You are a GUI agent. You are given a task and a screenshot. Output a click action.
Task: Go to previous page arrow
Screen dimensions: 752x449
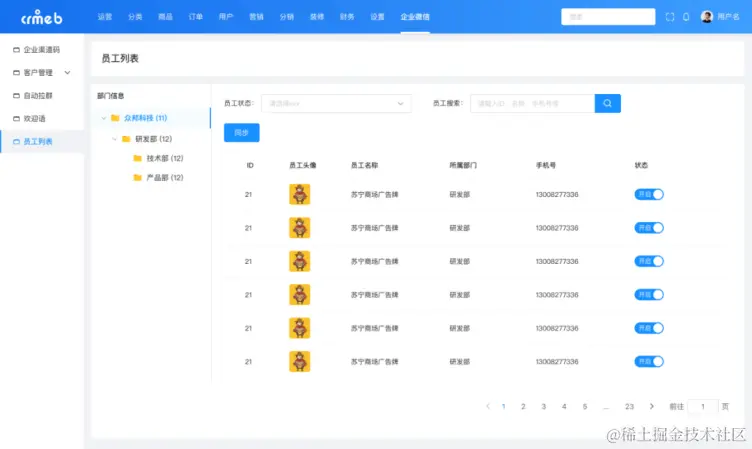pos(488,406)
